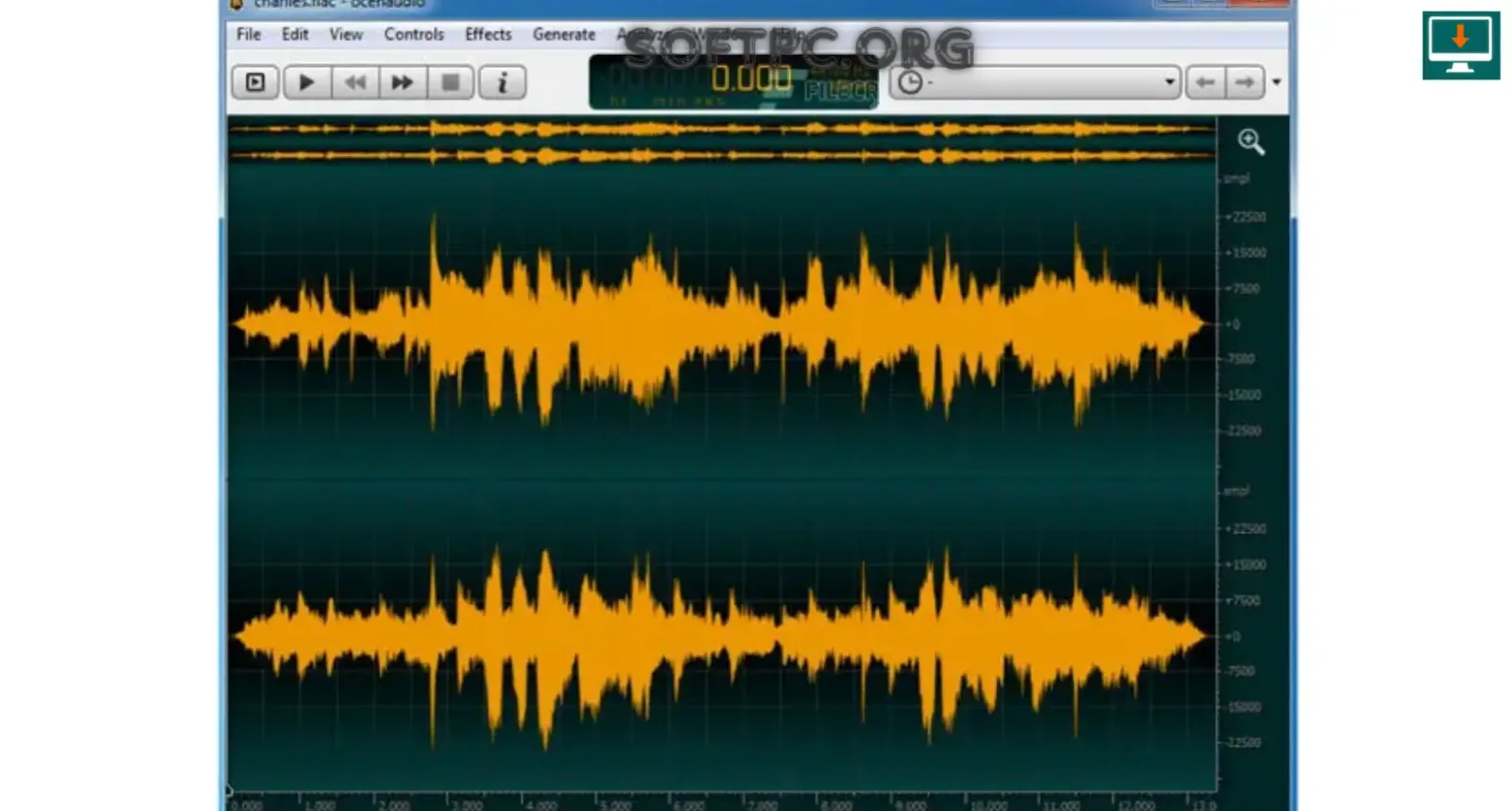Open the File menu
1512x811 pixels.
click(249, 34)
